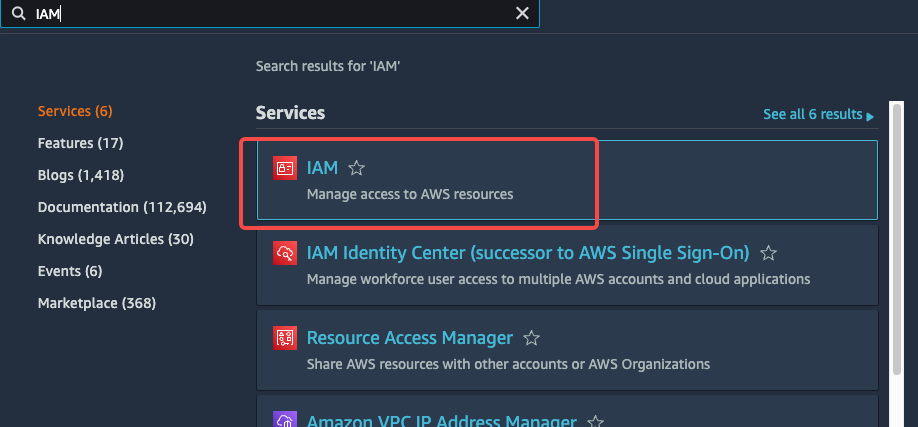Open the red IAM service icon

click(x=285, y=169)
